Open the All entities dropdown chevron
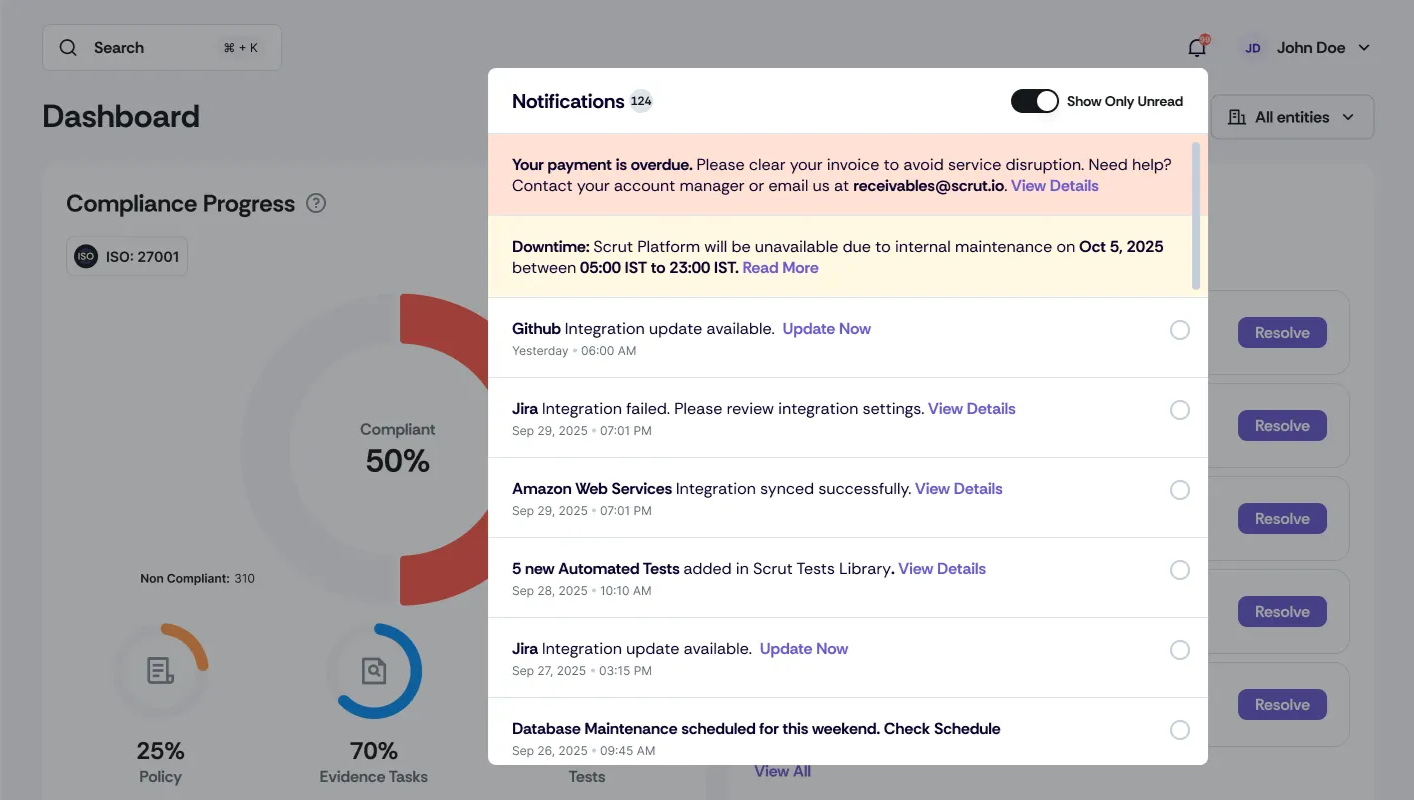This screenshot has height=800, width=1414. pos(1348,118)
